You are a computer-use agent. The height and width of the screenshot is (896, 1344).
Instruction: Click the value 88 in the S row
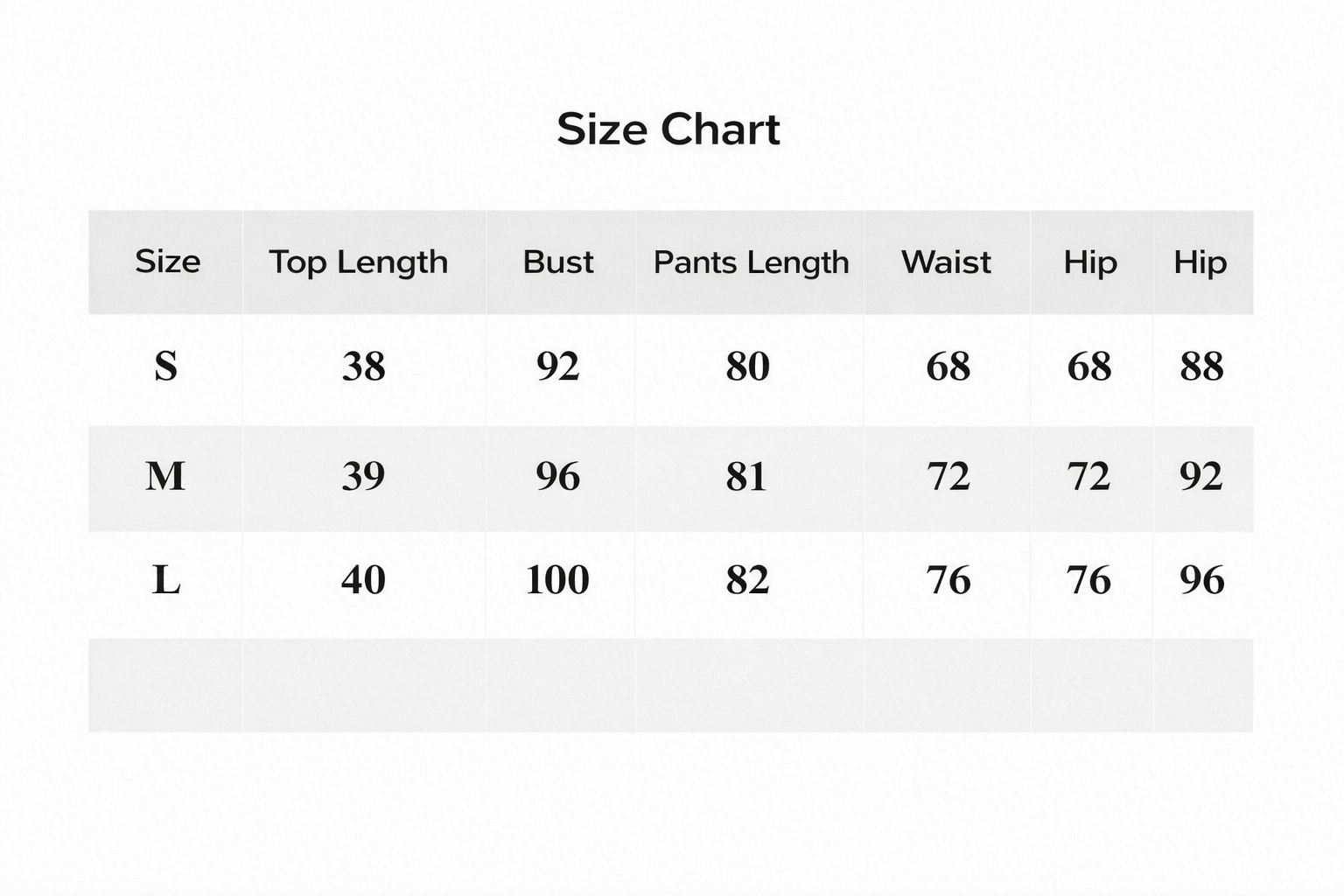(x=1201, y=366)
